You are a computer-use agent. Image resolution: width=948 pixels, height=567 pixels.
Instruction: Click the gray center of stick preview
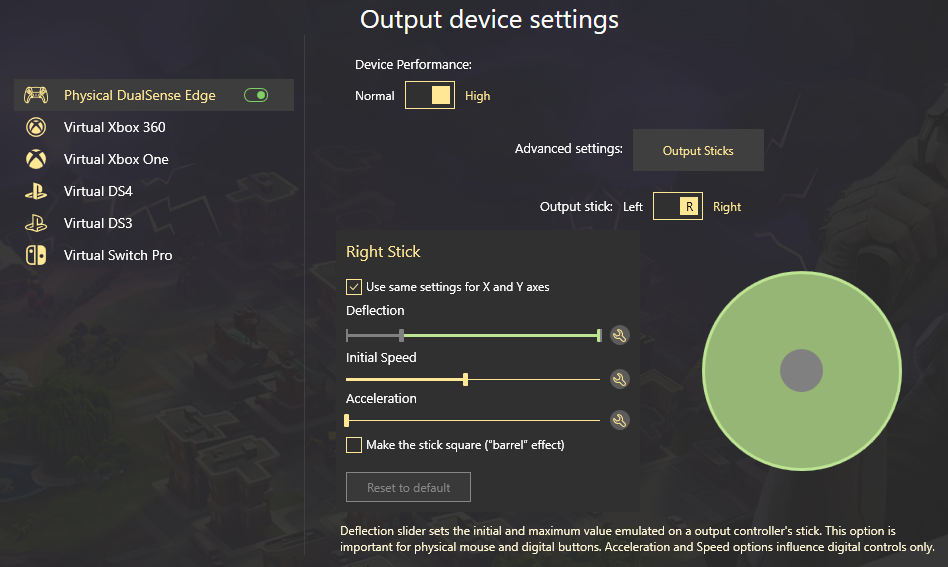coord(801,371)
